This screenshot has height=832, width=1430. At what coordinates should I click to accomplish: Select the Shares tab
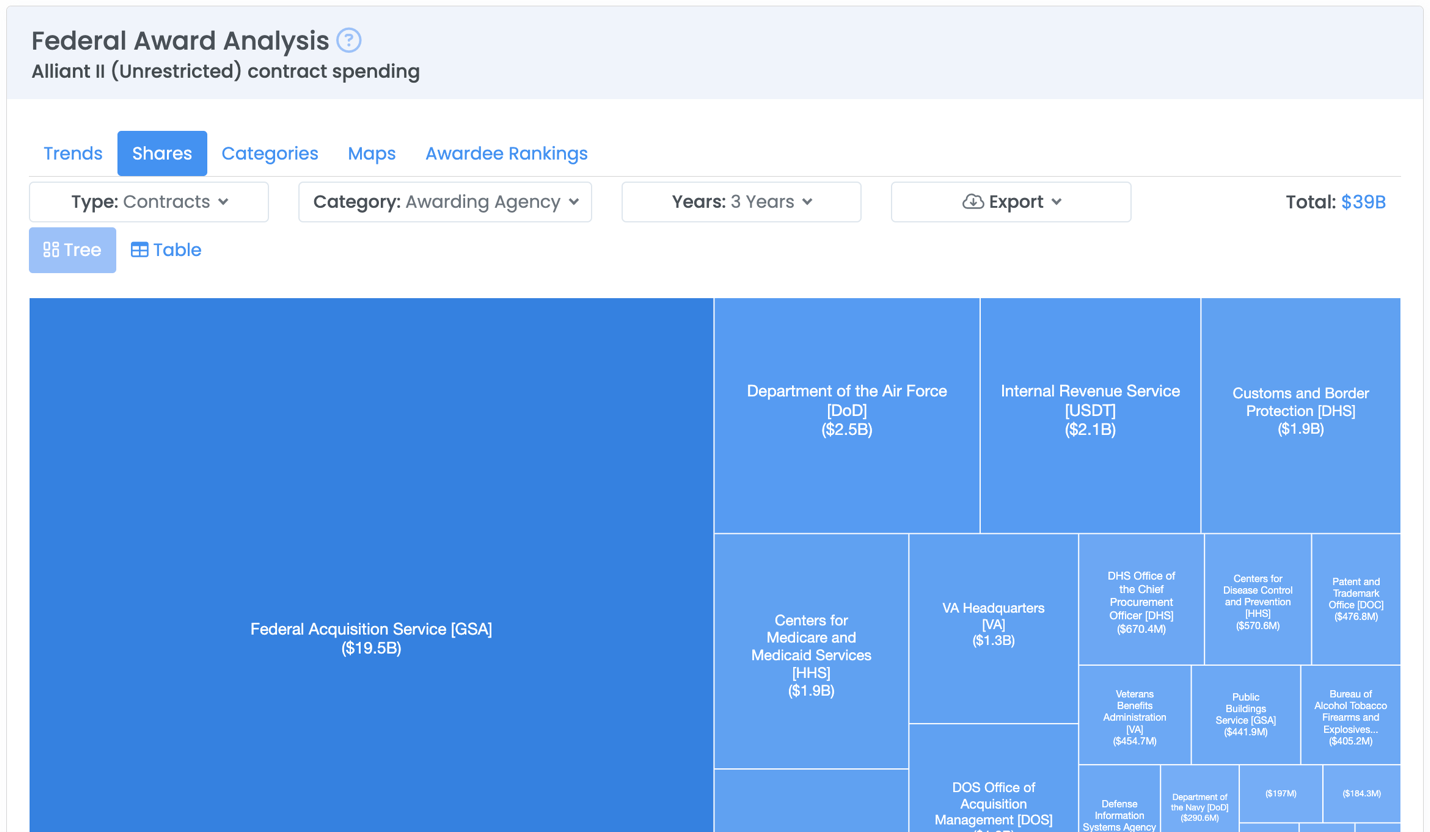(x=162, y=153)
